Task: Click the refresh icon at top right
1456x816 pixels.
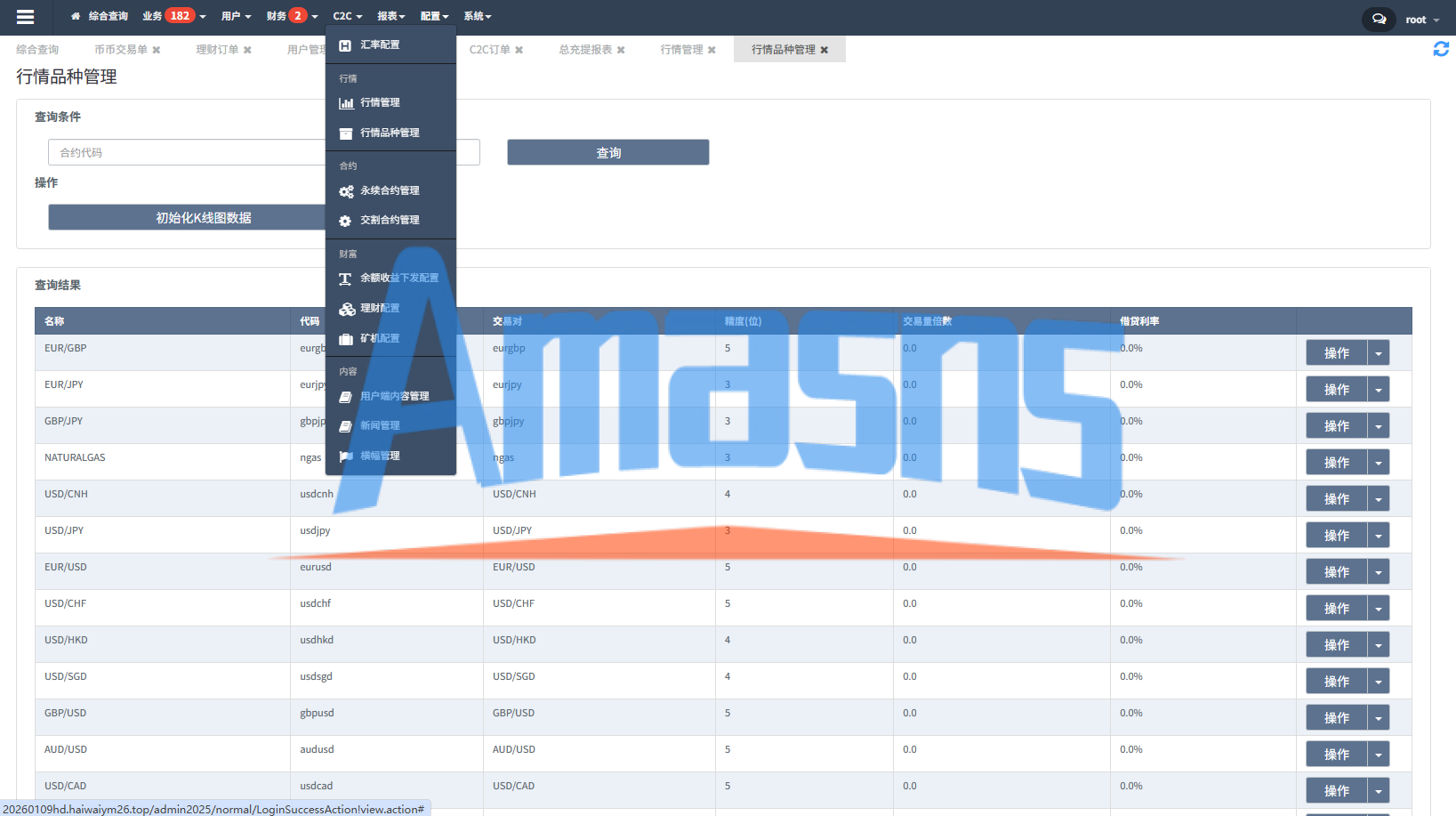Action: [1441, 49]
